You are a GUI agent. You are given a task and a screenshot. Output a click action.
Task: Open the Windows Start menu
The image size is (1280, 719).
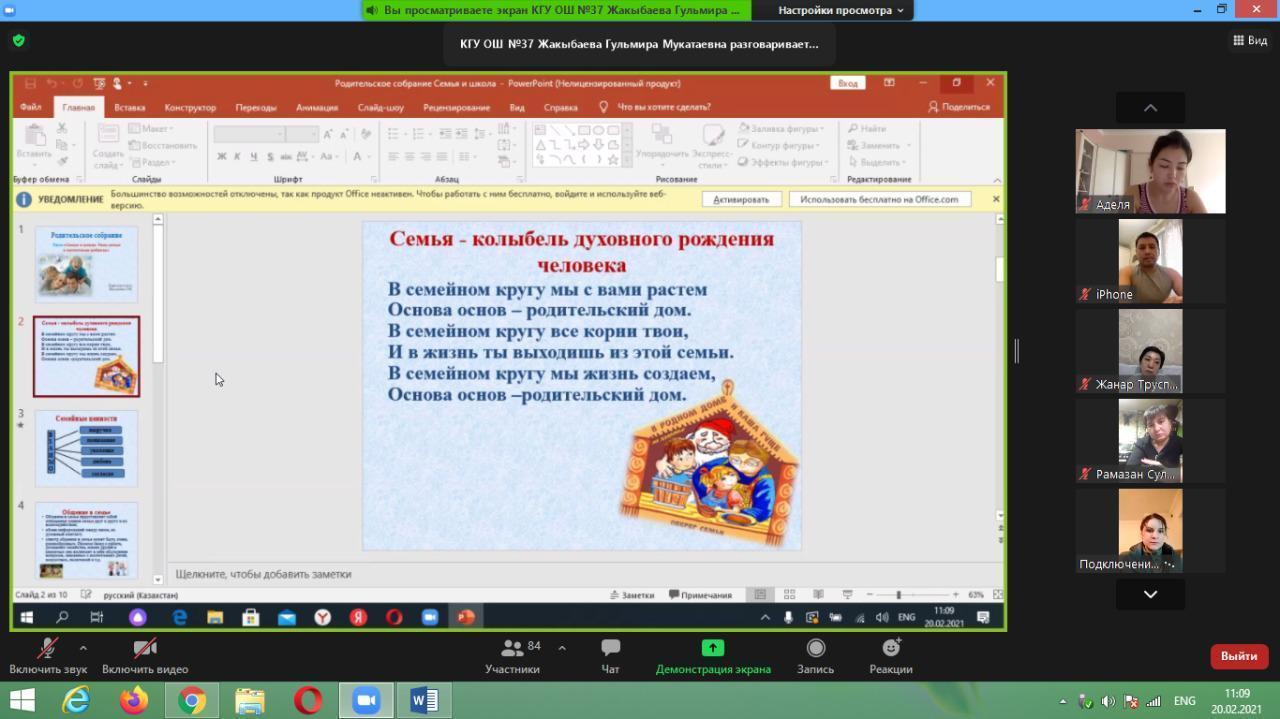[22, 701]
